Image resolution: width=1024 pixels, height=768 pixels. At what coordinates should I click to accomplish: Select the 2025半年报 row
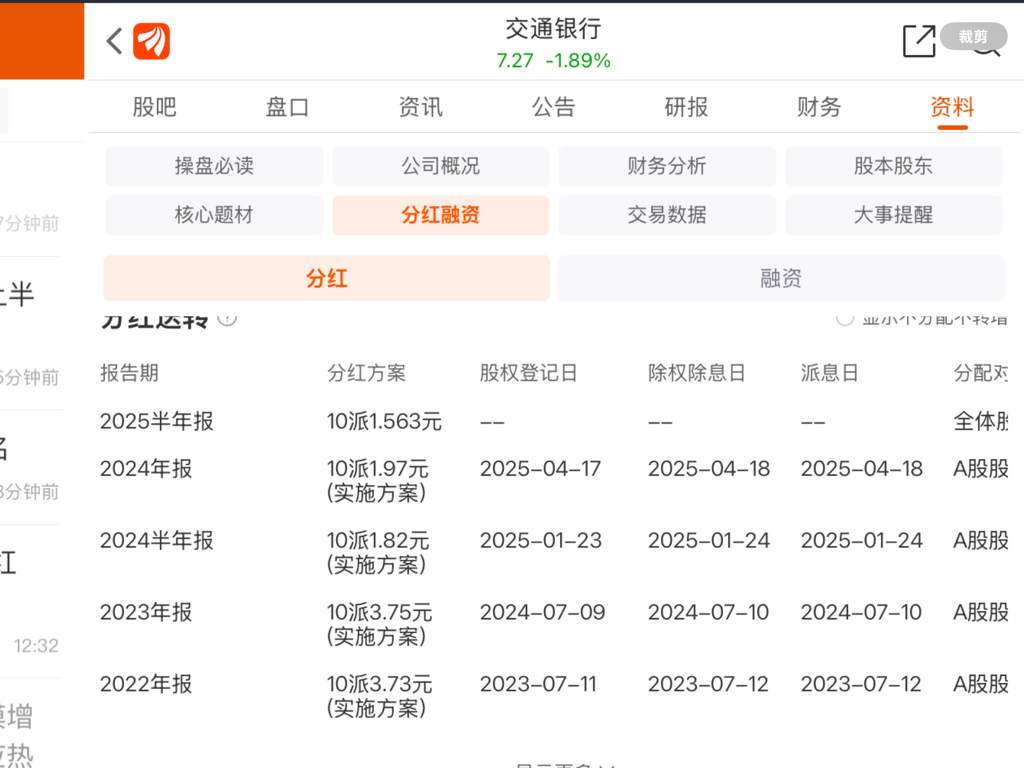point(554,421)
